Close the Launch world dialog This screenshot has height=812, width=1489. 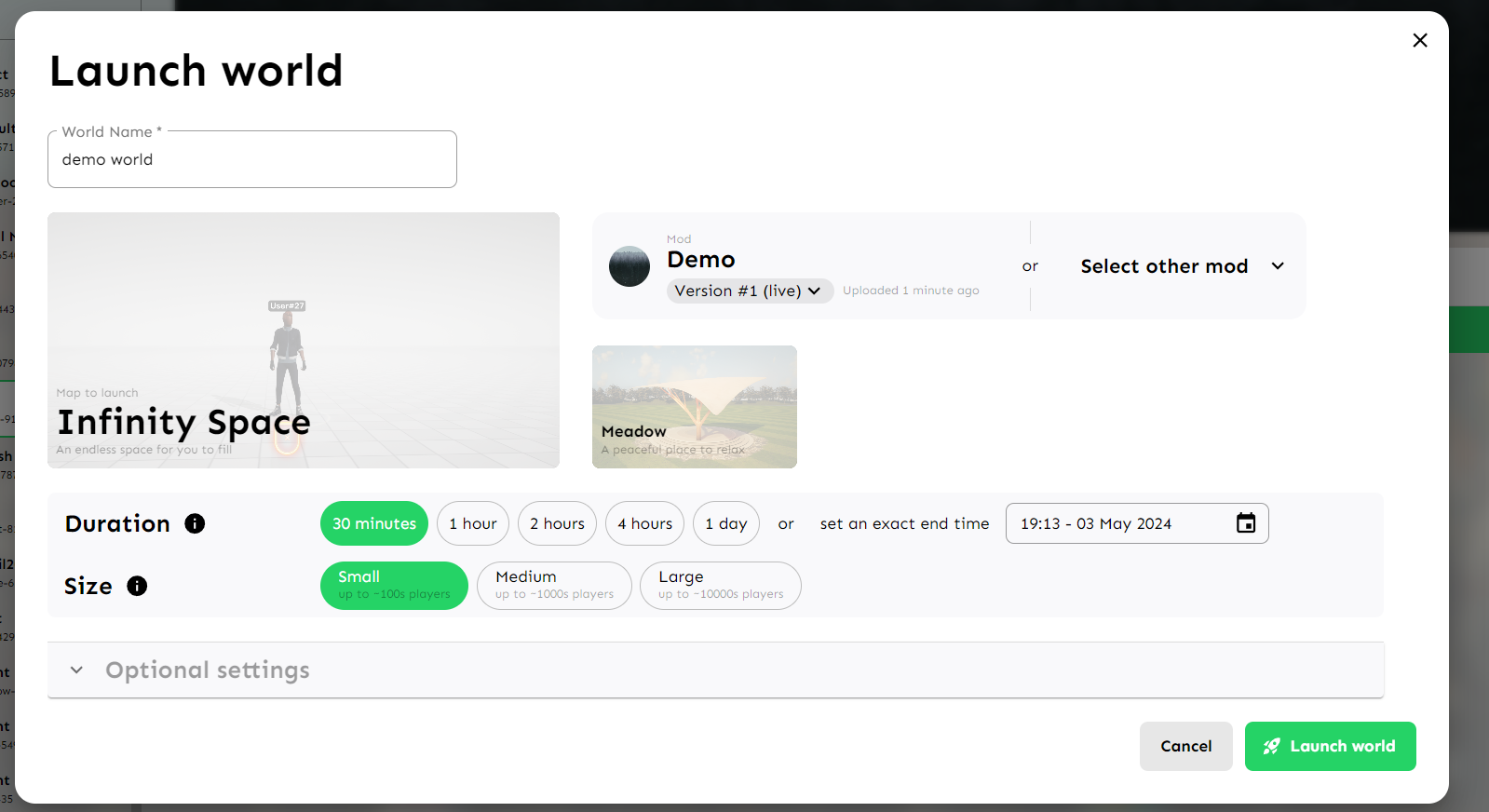point(1419,40)
